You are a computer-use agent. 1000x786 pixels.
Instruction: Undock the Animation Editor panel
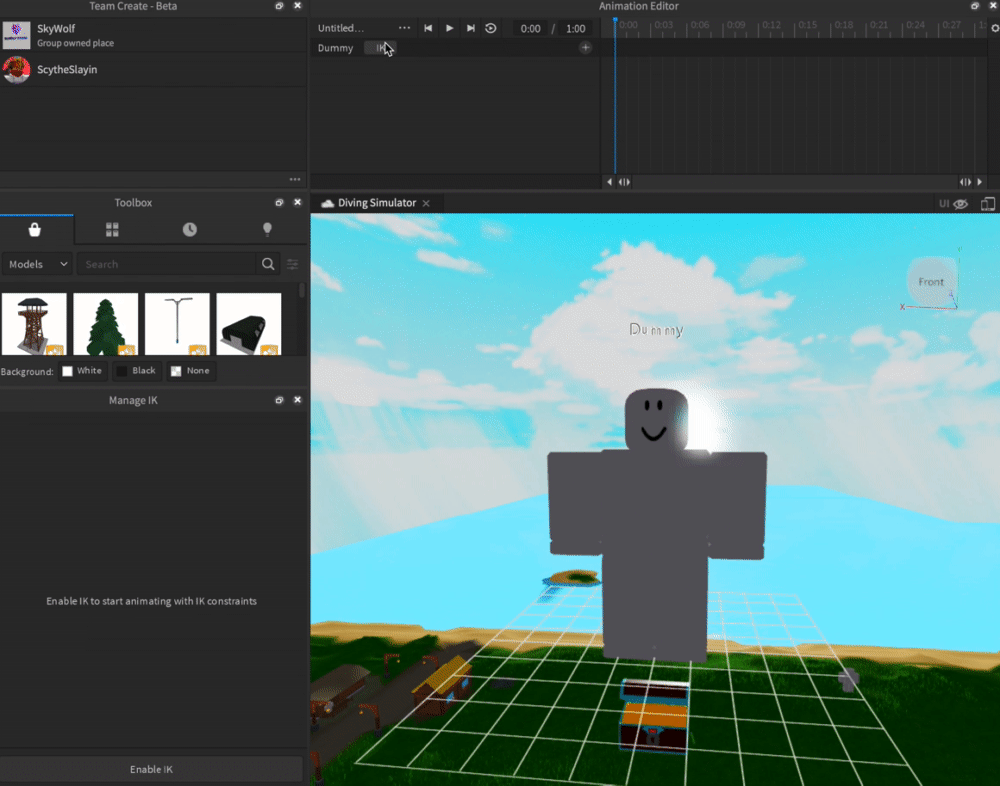click(x=974, y=6)
